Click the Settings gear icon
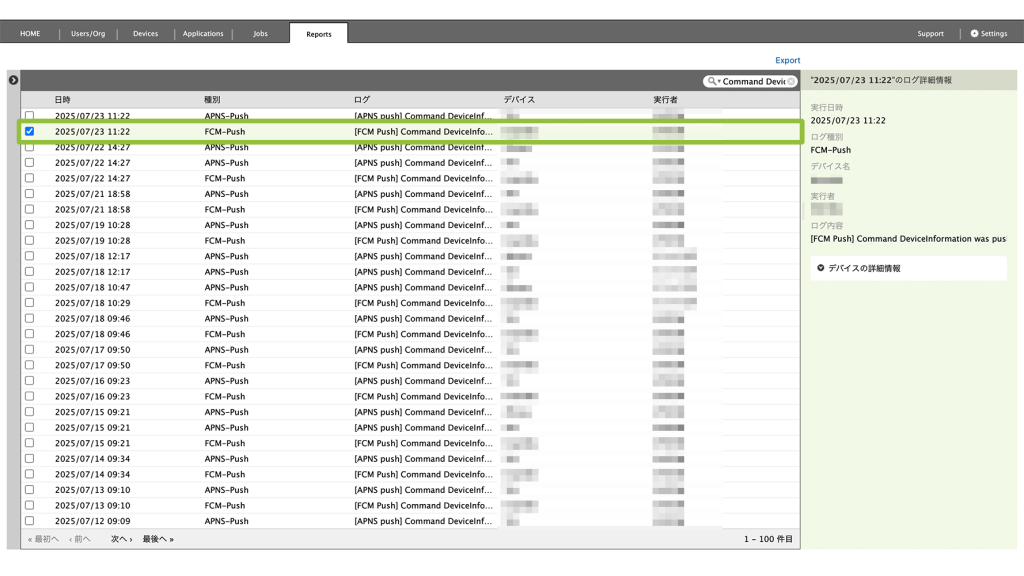The image size is (1024, 576). (974, 33)
